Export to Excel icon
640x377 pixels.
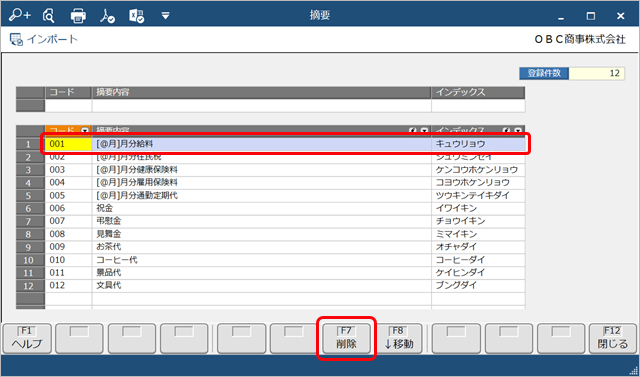coord(136,16)
